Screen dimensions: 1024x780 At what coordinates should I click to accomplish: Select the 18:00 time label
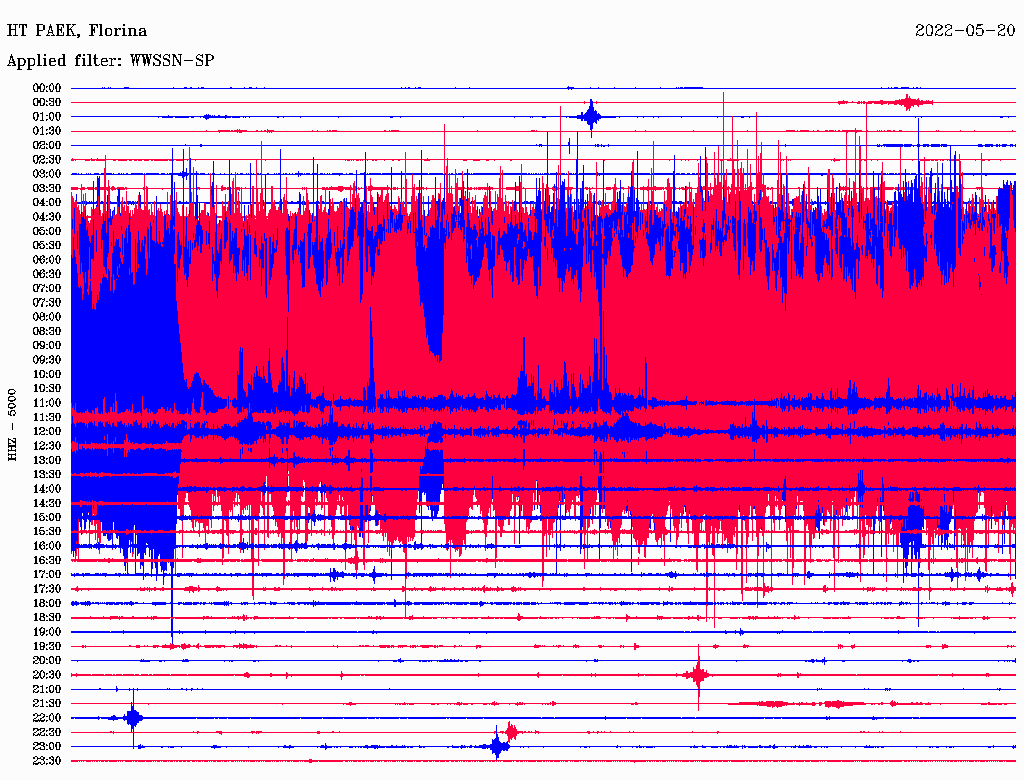47,604
